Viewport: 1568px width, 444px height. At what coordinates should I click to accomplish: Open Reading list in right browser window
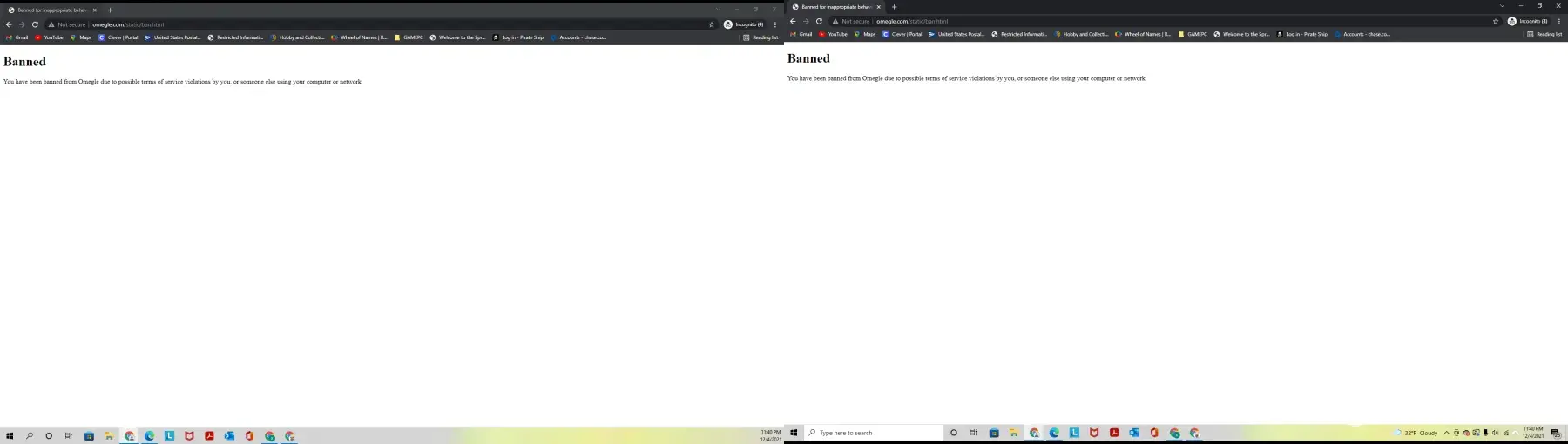pyautogui.click(x=1544, y=34)
